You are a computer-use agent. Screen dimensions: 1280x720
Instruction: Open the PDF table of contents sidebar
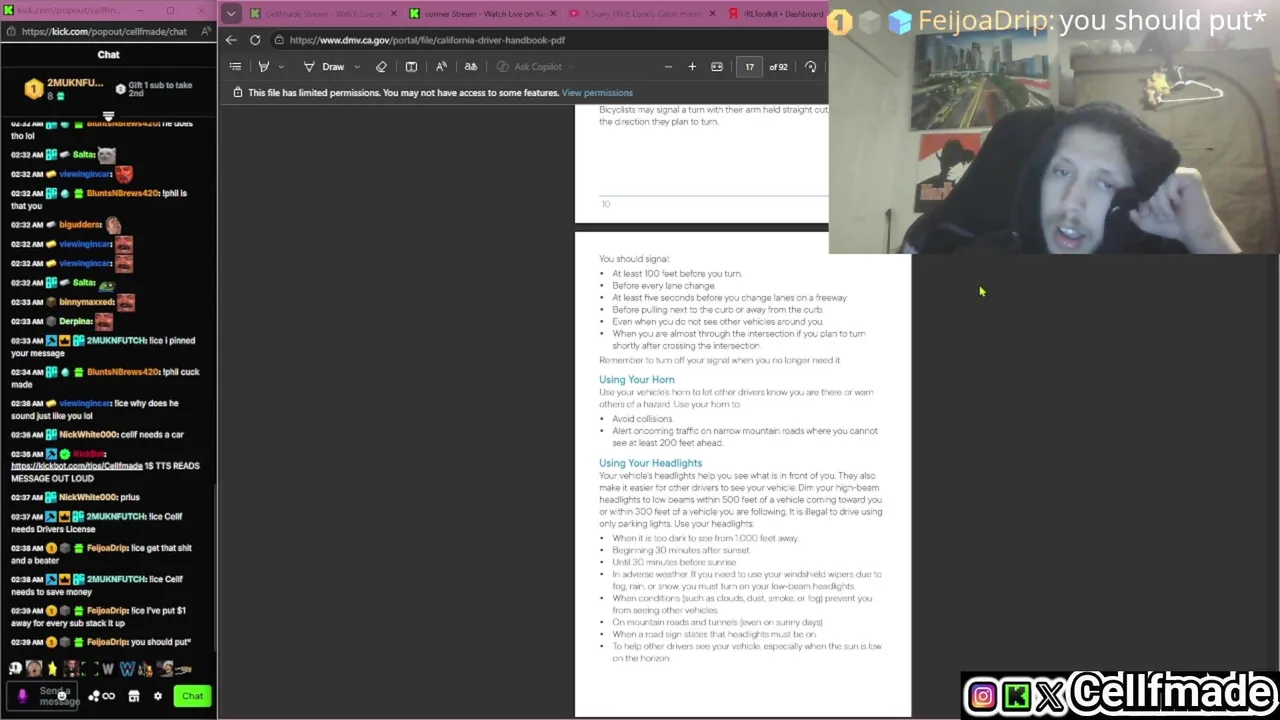pyautogui.click(x=235, y=67)
